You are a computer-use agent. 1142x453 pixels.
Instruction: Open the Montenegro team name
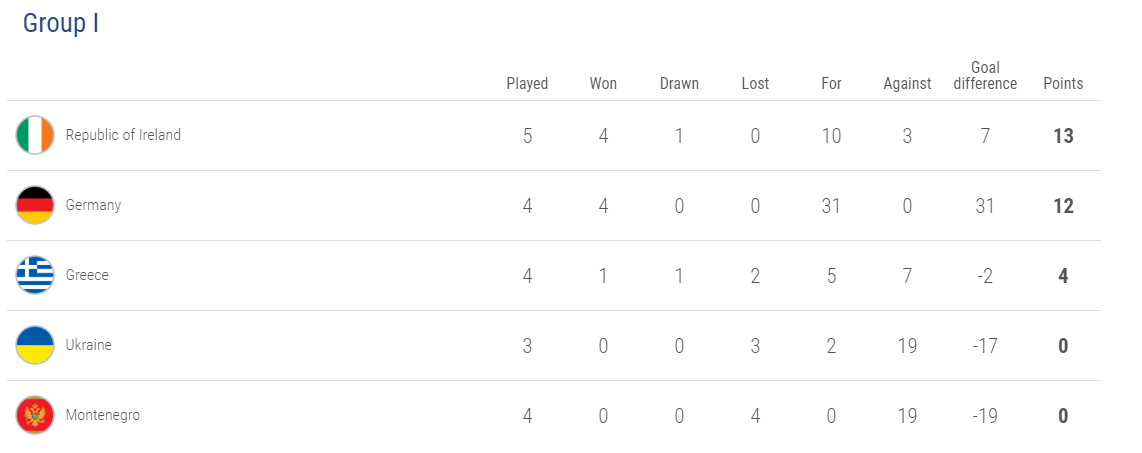tap(103, 415)
